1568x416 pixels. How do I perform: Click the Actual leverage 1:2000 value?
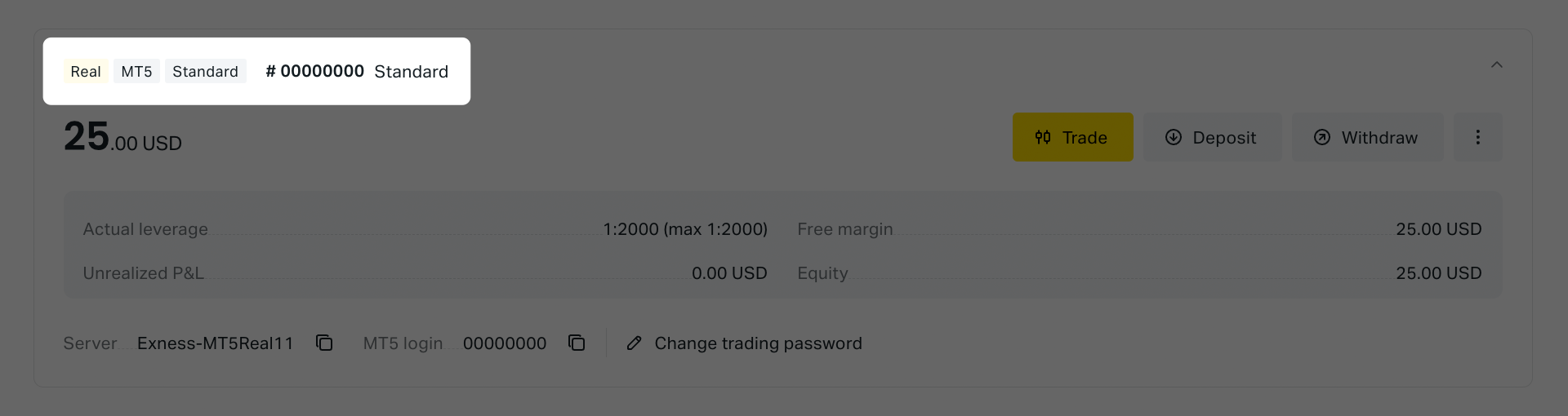[x=684, y=229]
